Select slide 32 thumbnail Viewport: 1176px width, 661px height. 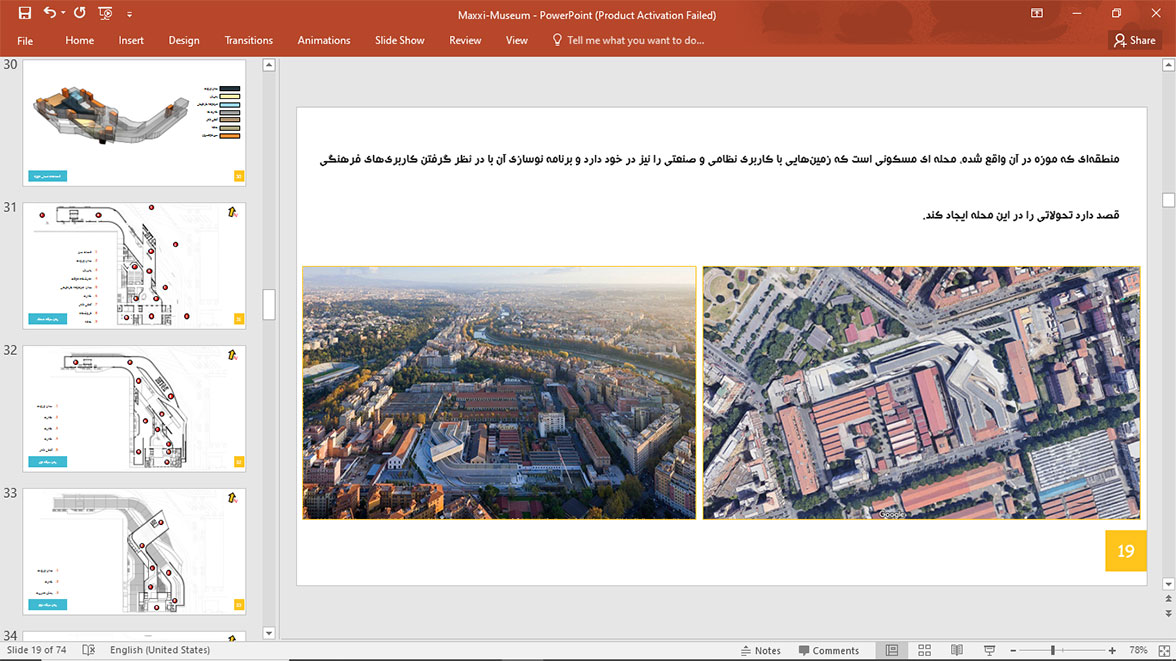[134, 409]
